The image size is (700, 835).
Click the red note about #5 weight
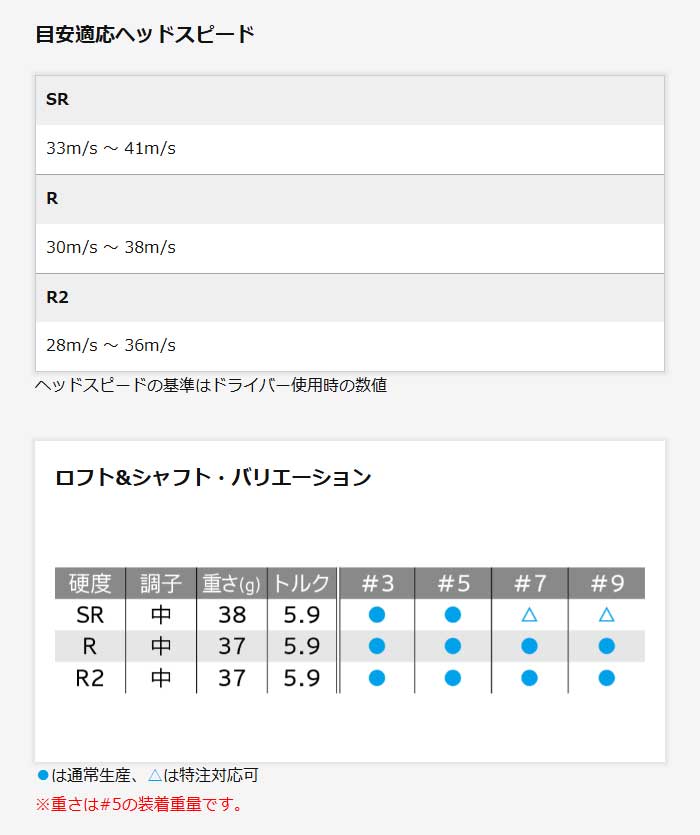(x=139, y=803)
